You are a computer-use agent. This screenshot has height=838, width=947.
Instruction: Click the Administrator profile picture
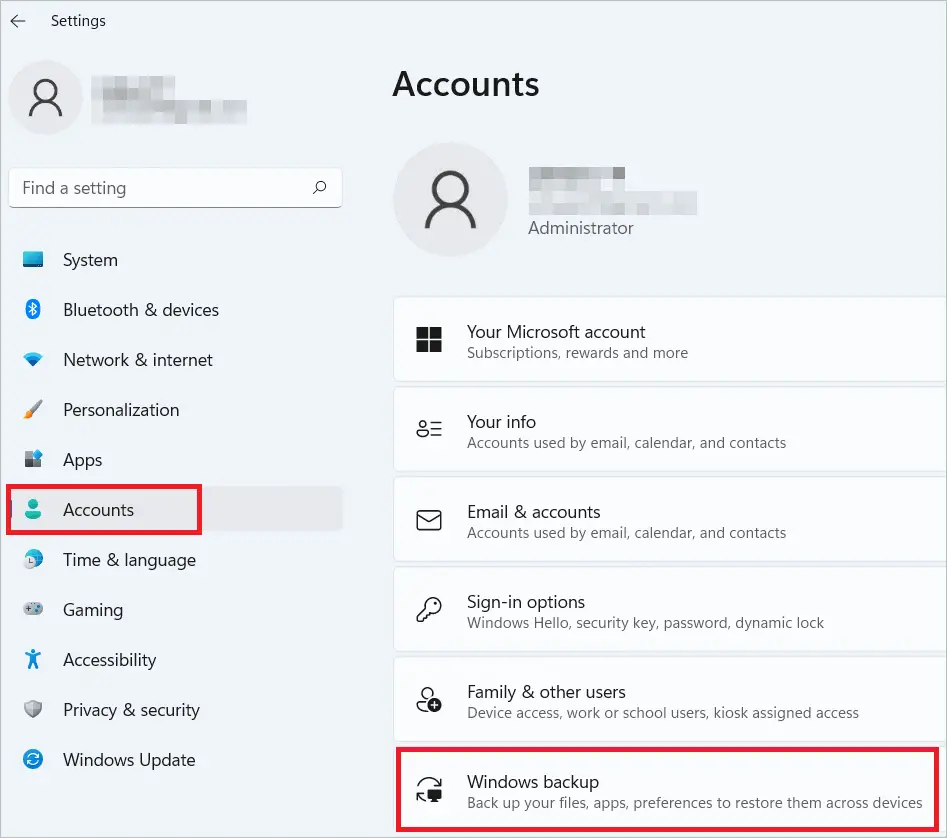point(450,198)
